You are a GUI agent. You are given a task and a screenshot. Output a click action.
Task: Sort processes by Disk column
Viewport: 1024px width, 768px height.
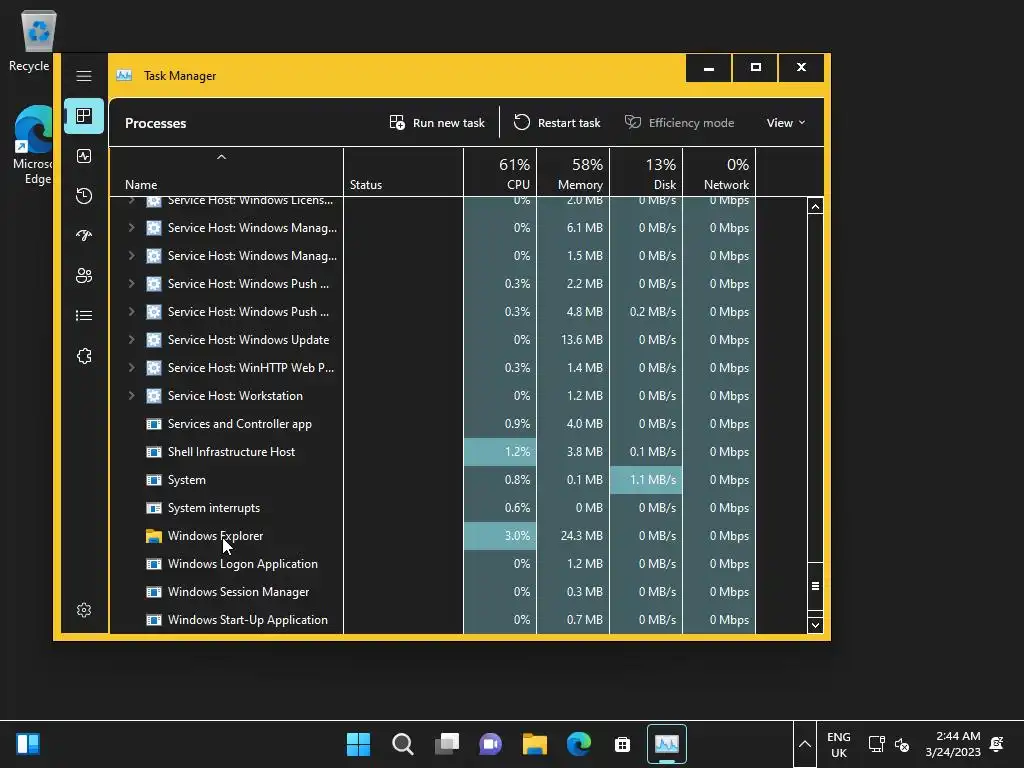pyautogui.click(x=646, y=172)
